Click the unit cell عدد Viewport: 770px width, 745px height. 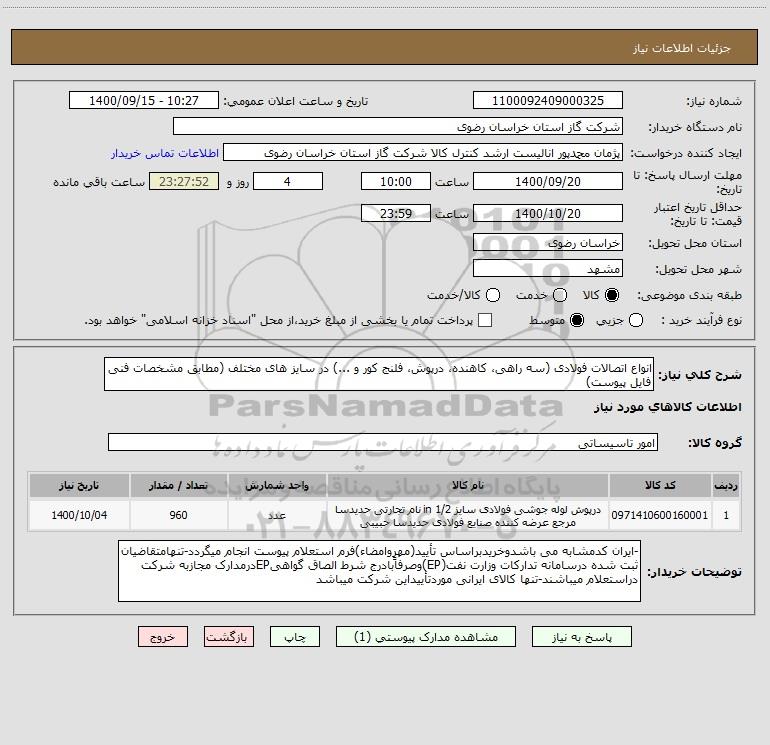point(277,515)
